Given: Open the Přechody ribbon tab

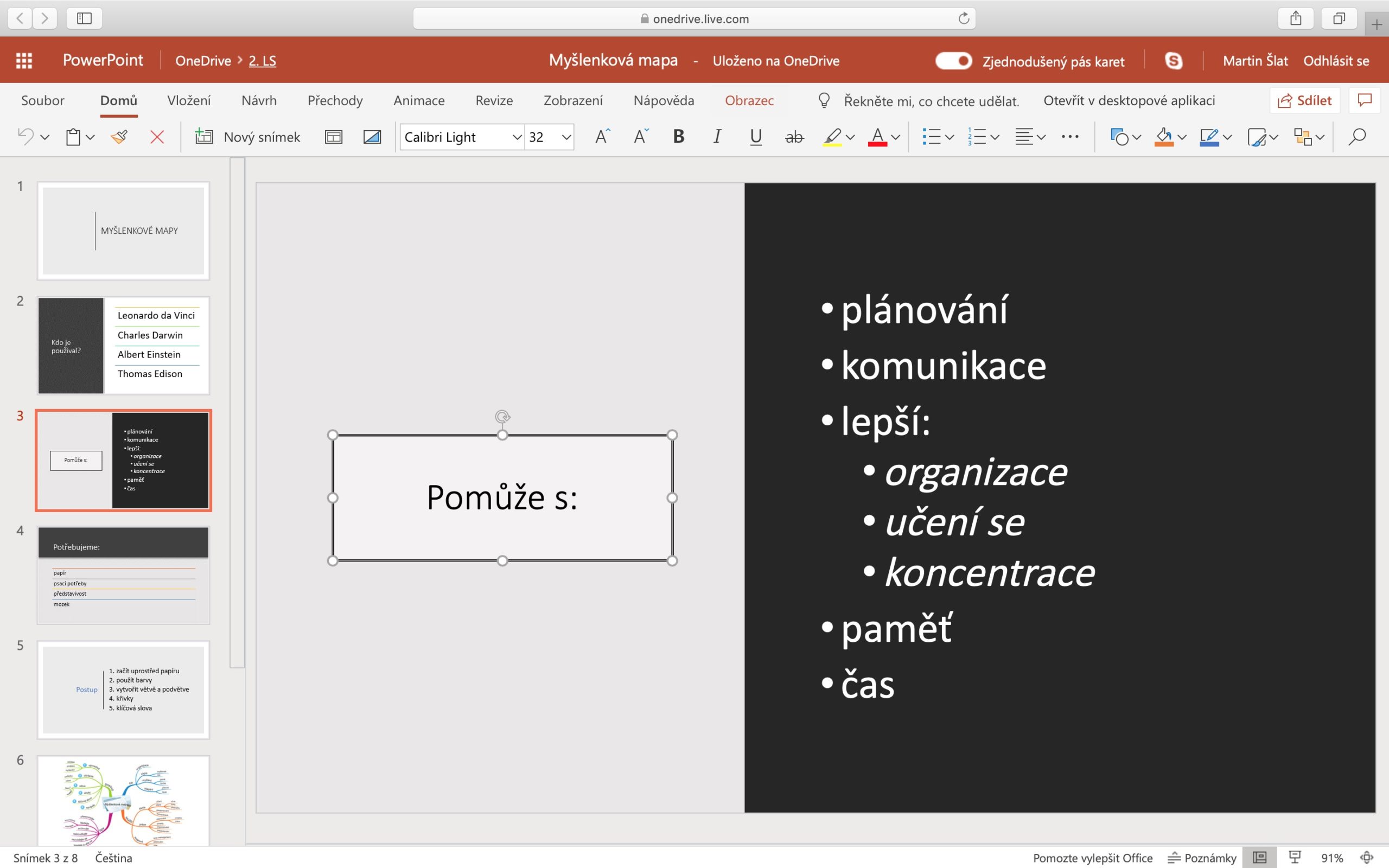Looking at the screenshot, I should click(x=335, y=100).
